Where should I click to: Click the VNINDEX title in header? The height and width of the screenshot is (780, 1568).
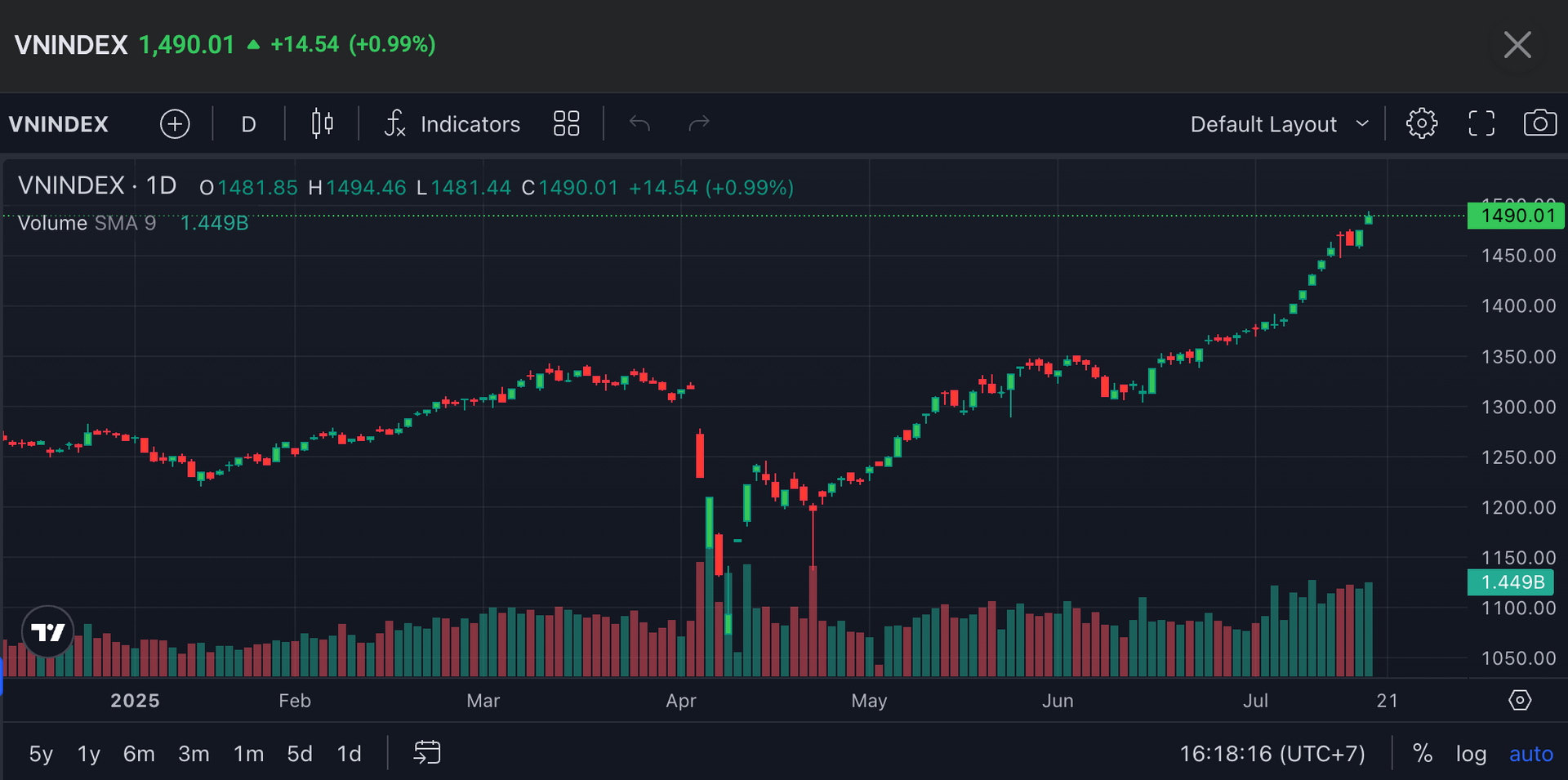[x=71, y=44]
